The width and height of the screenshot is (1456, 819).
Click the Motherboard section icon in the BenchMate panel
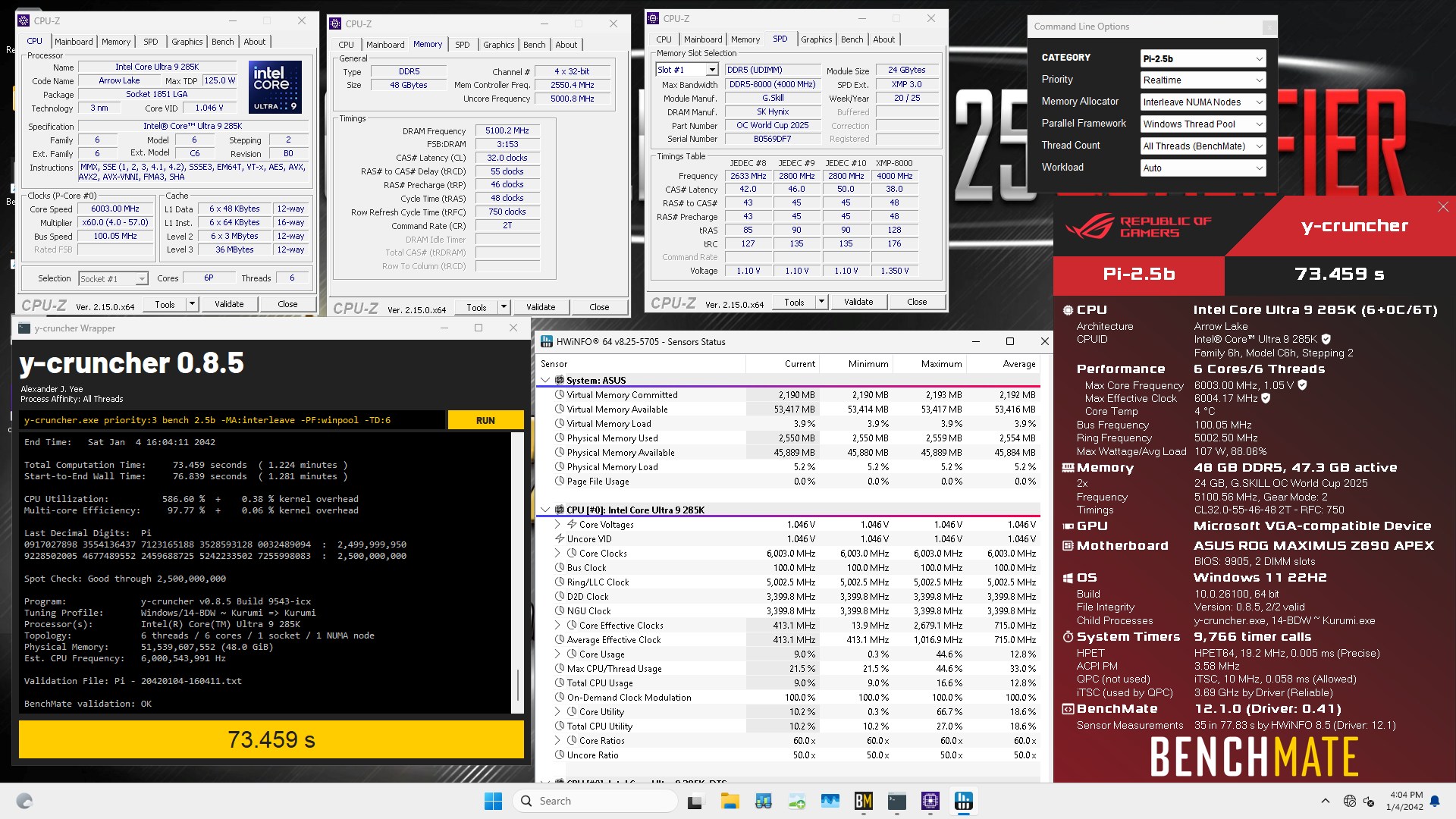tap(1068, 545)
